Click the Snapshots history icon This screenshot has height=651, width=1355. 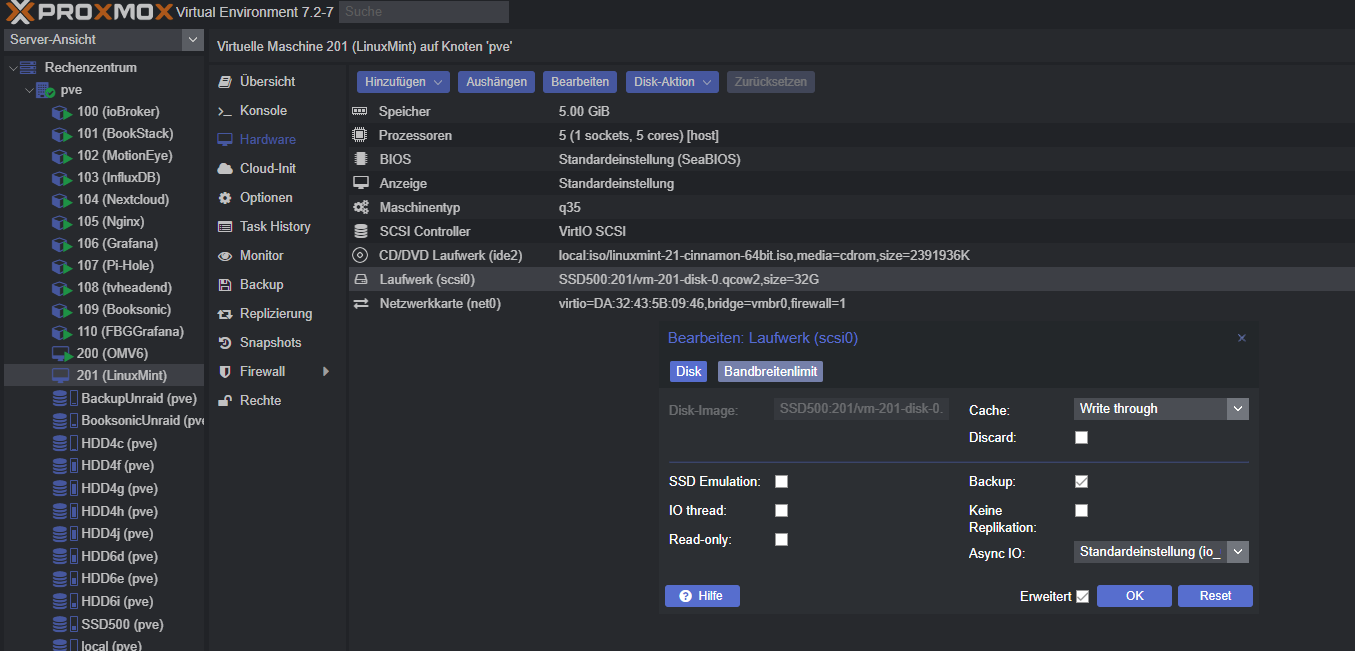[x=225, y=343]
